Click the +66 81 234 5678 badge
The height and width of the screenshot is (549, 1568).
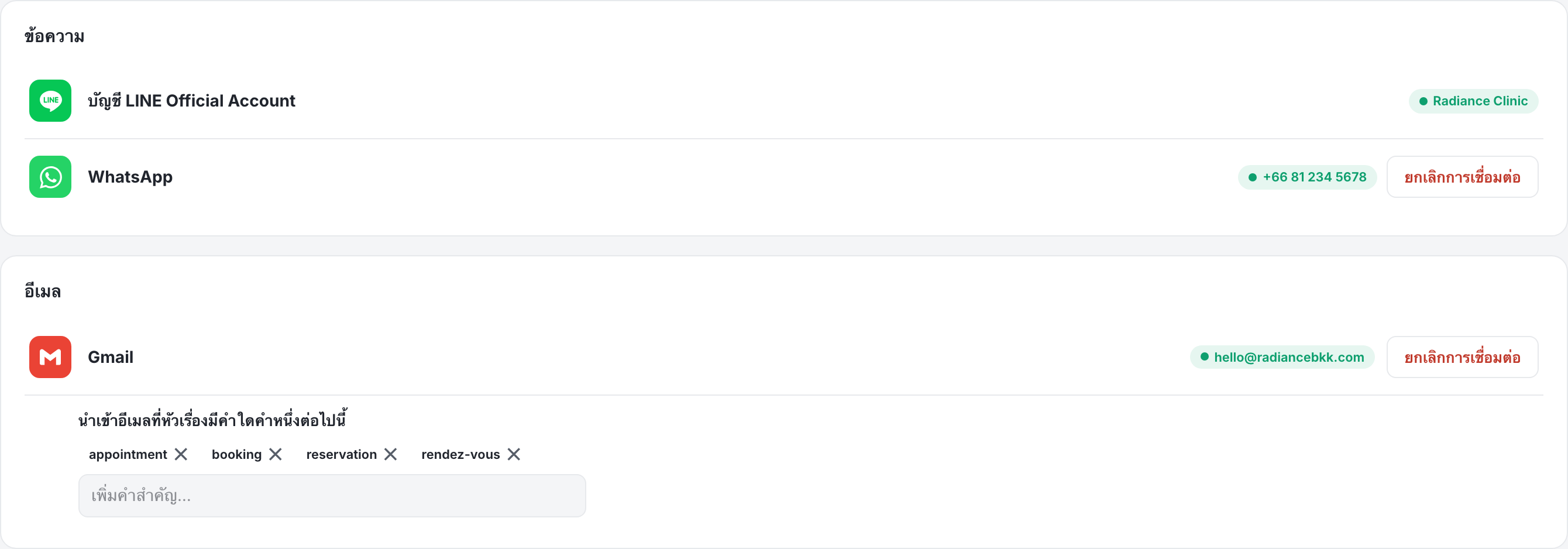pos(1307,177)
